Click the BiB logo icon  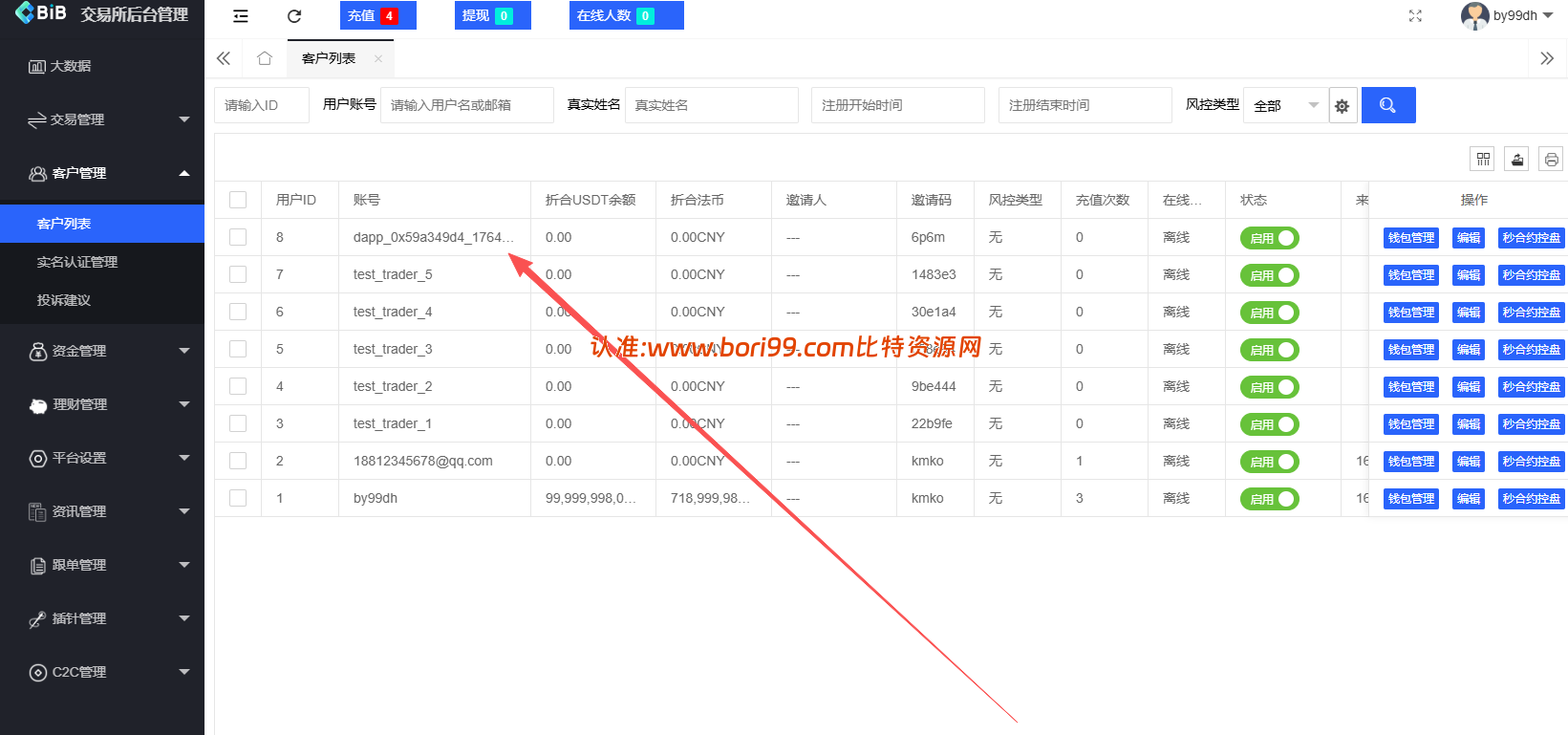pyautogui.click(x=25, y=12)
